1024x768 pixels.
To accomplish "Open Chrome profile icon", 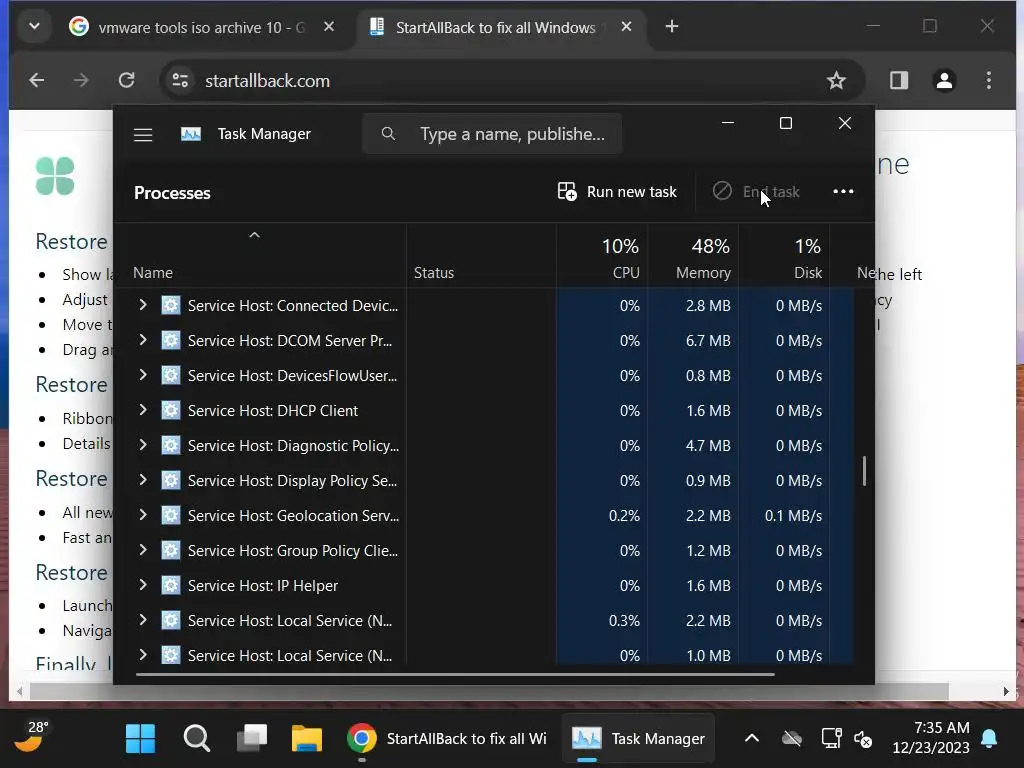I will (x=944, y=80).
